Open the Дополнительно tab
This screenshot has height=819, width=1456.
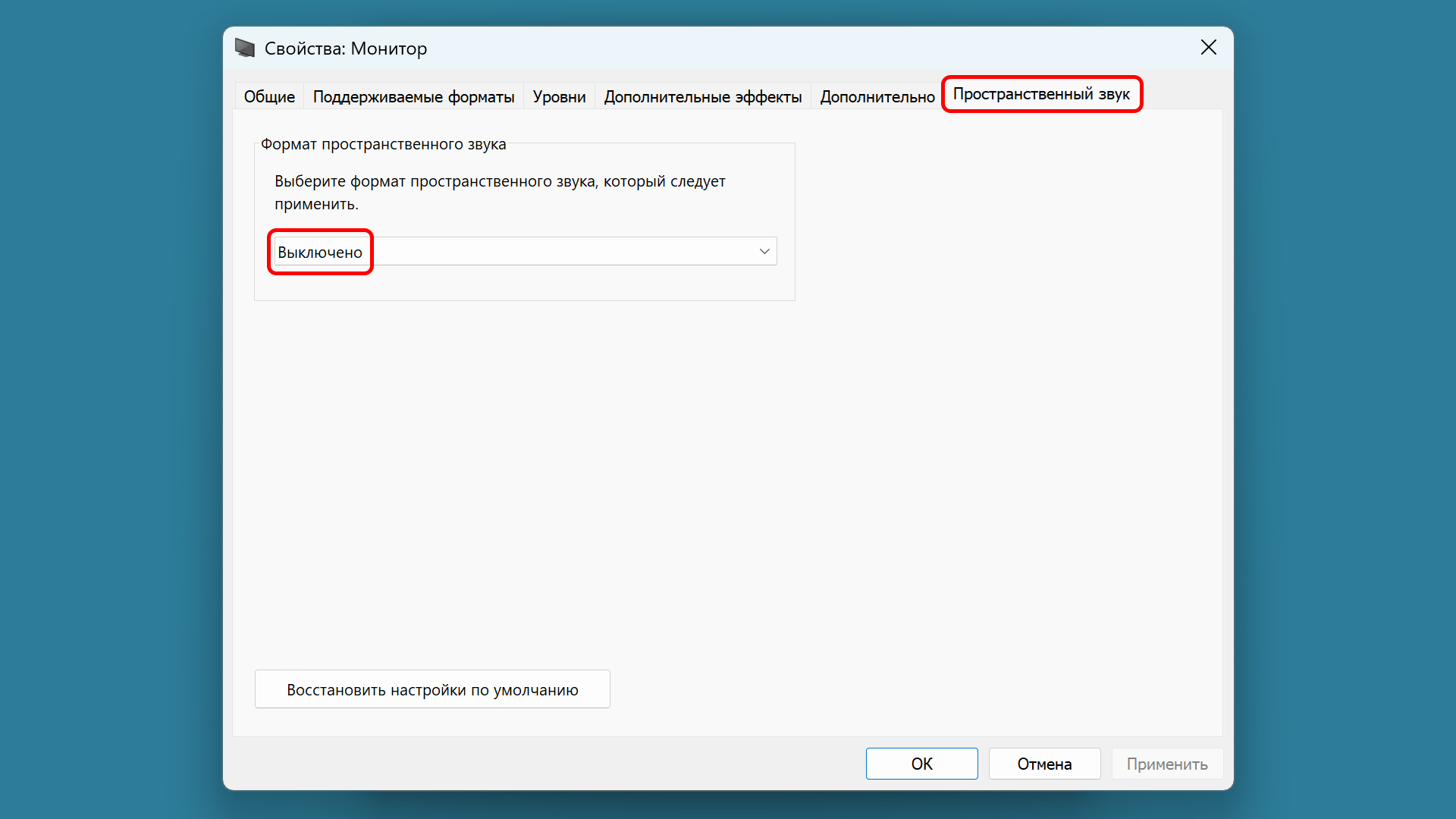[877, 96]
